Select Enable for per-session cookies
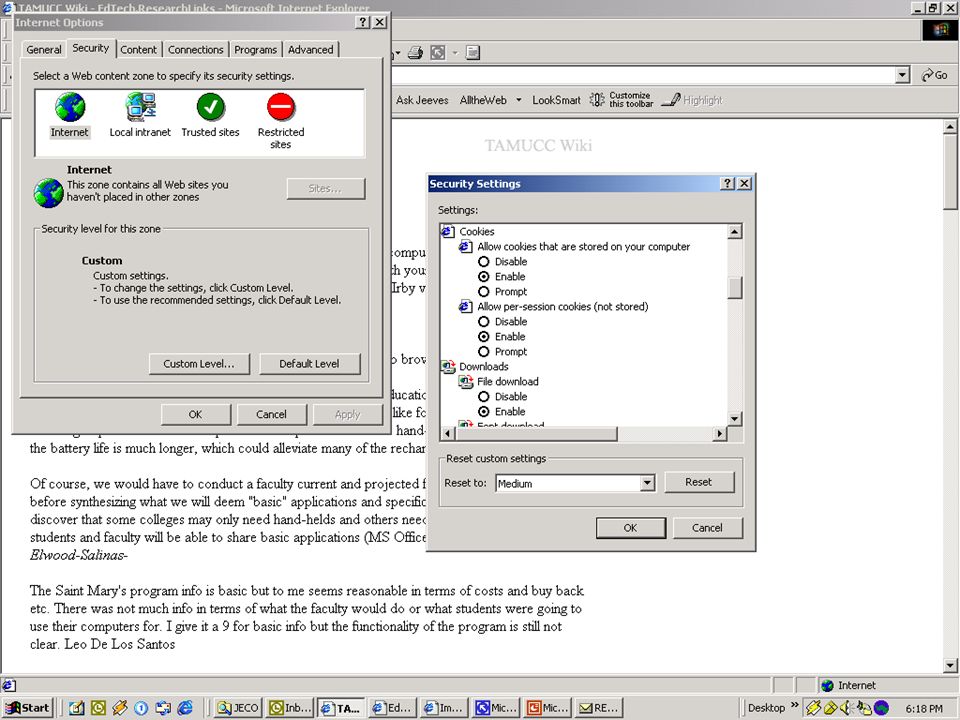Viewport: 960px width, 720px height. coord(484,337)
